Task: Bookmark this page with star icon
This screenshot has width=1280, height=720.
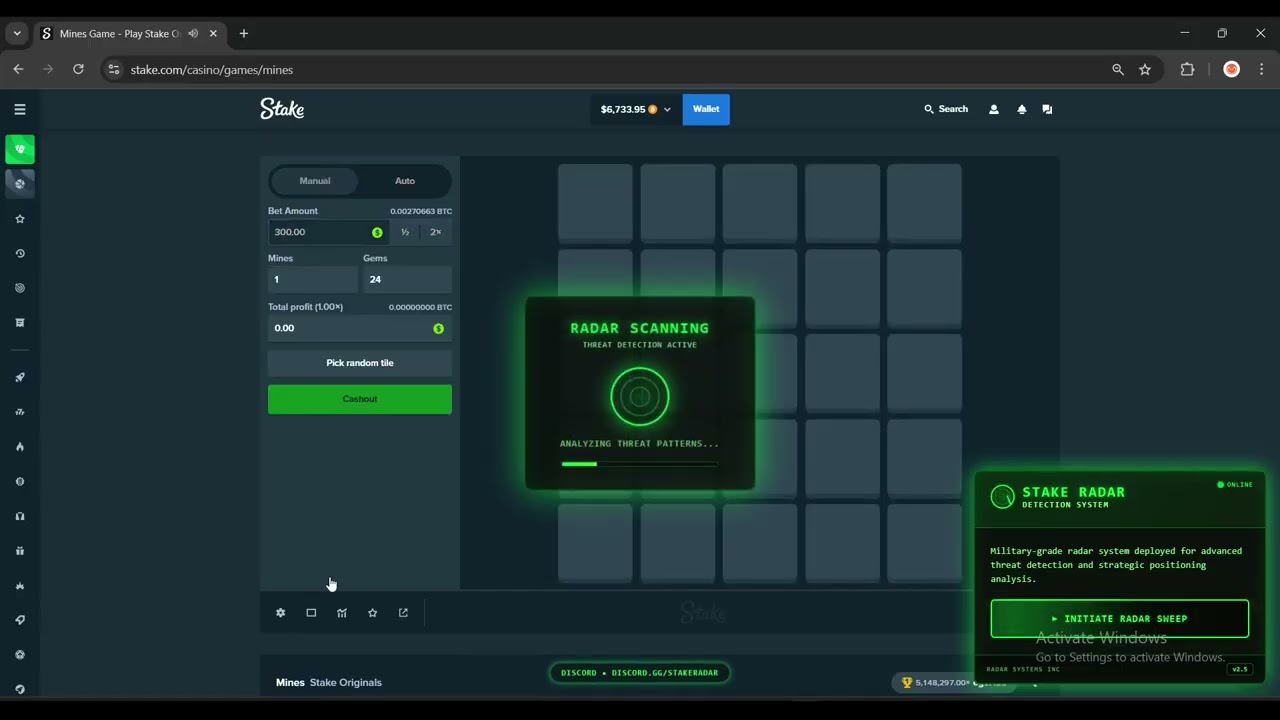Action: [x=1145, y=69]
